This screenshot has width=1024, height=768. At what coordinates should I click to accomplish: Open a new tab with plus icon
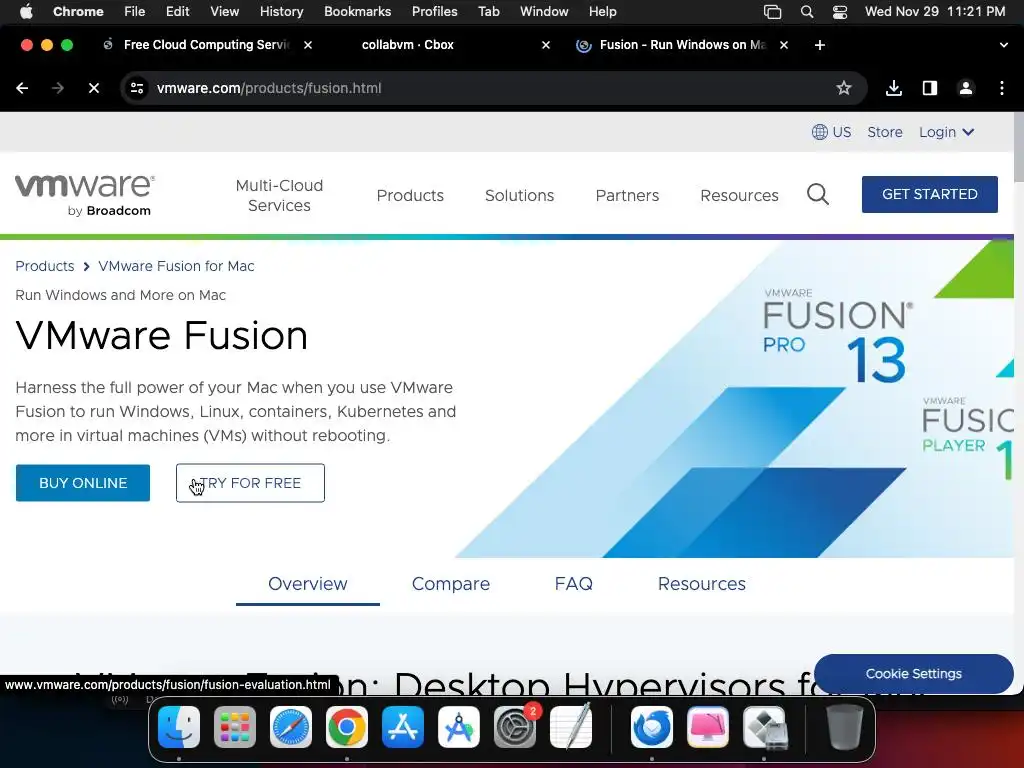coord(820,45)
